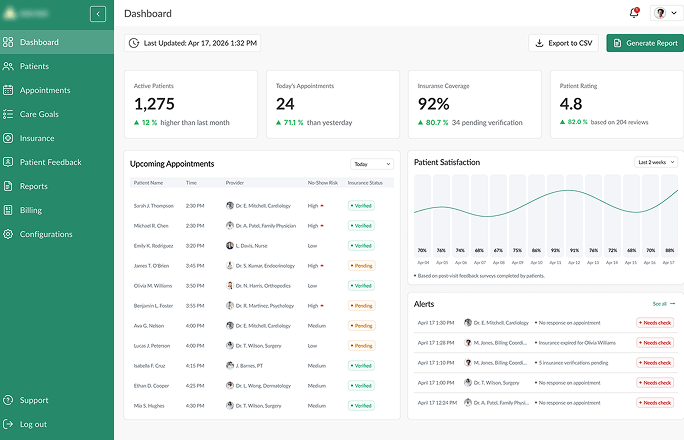Collapse the sidebar with the chevron button

point(98,14)
